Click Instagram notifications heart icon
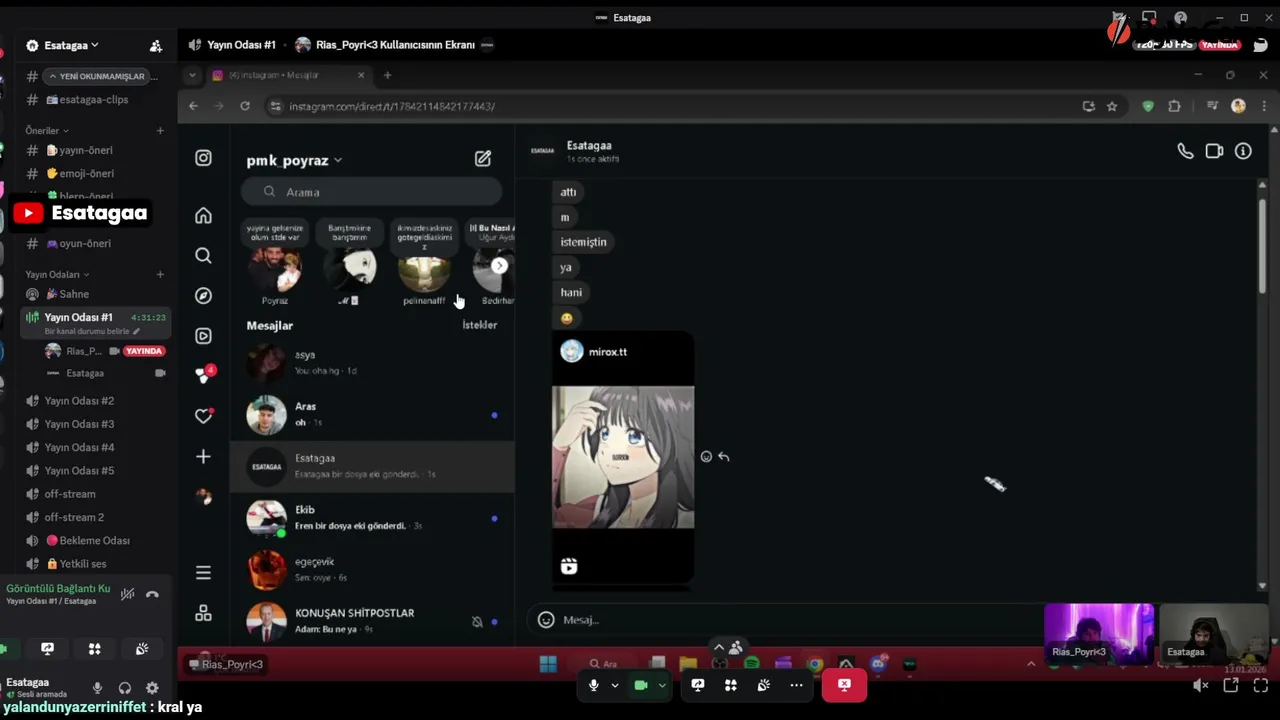Image resolution: width=1280 pixels, height=720 pixels. (203, 416)
